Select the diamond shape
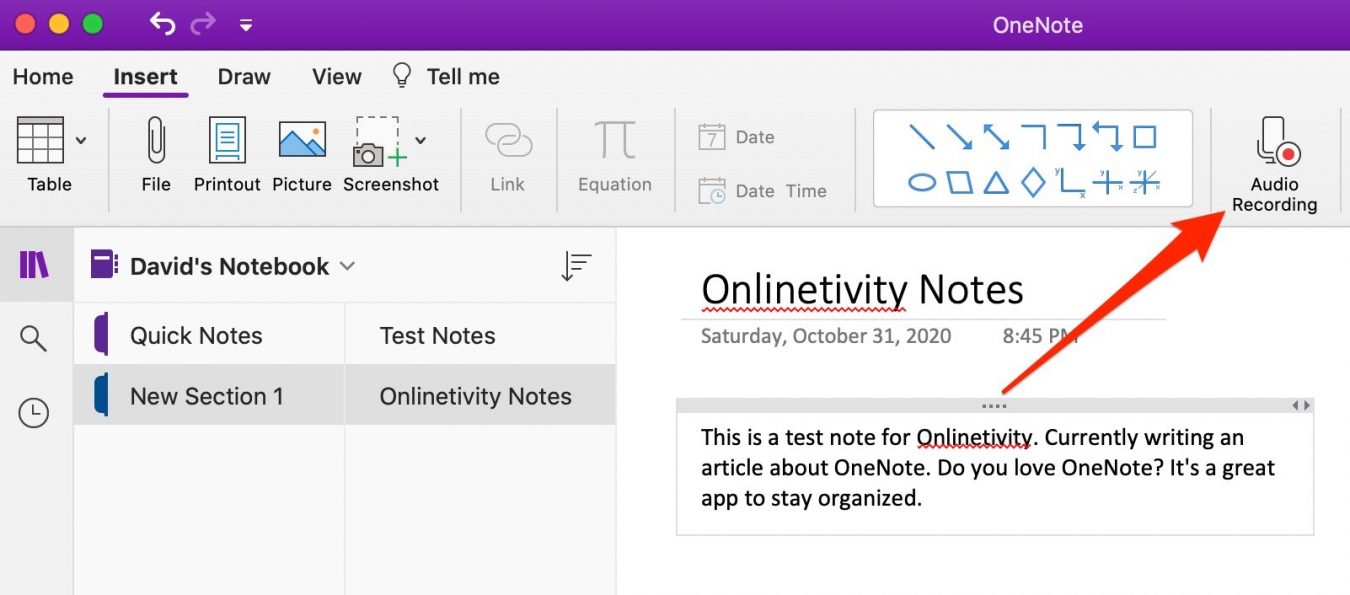Screen dimensions: 1350x595 click(x=1033, y=182)
